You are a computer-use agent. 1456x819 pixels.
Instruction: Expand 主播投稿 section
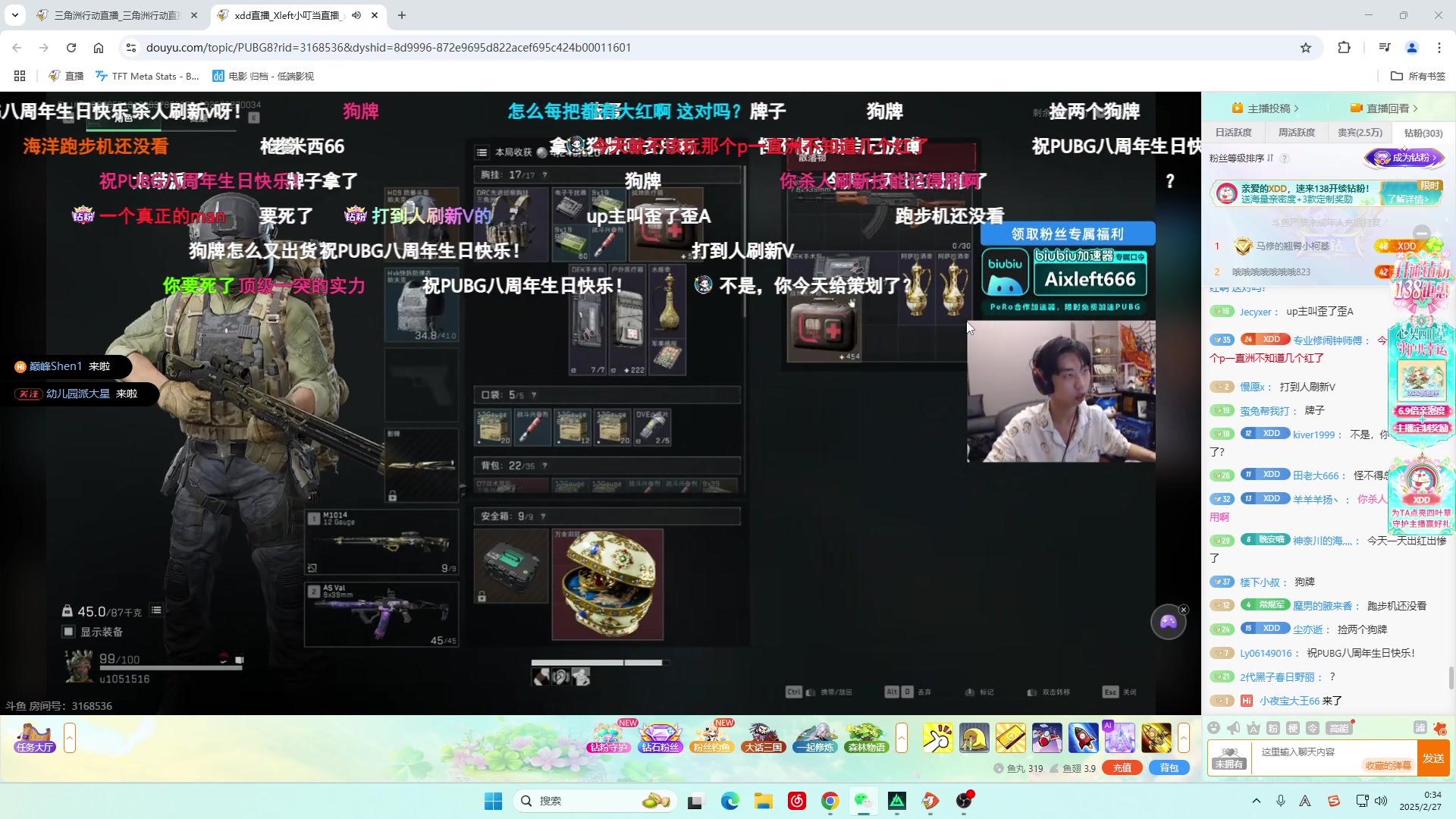[1266, 108]
